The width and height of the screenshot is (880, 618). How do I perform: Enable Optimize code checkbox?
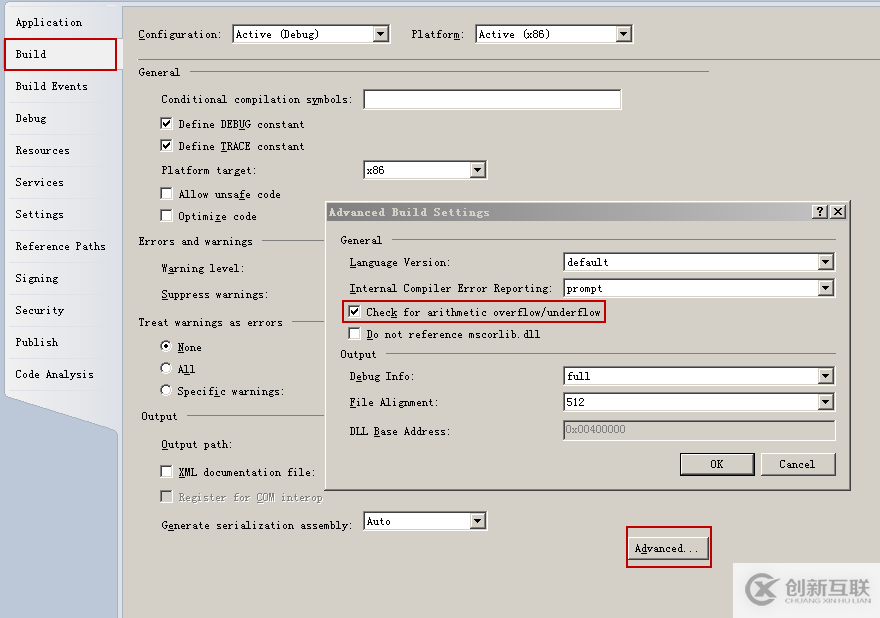[166, 216]
